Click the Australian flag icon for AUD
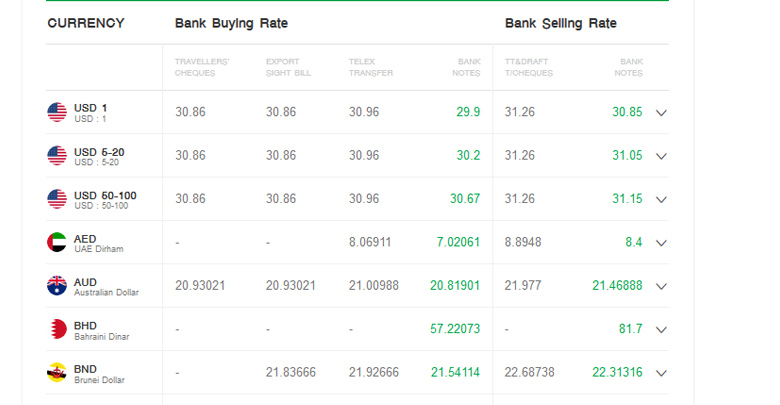 pyautogui.click(x=57, y=286)
